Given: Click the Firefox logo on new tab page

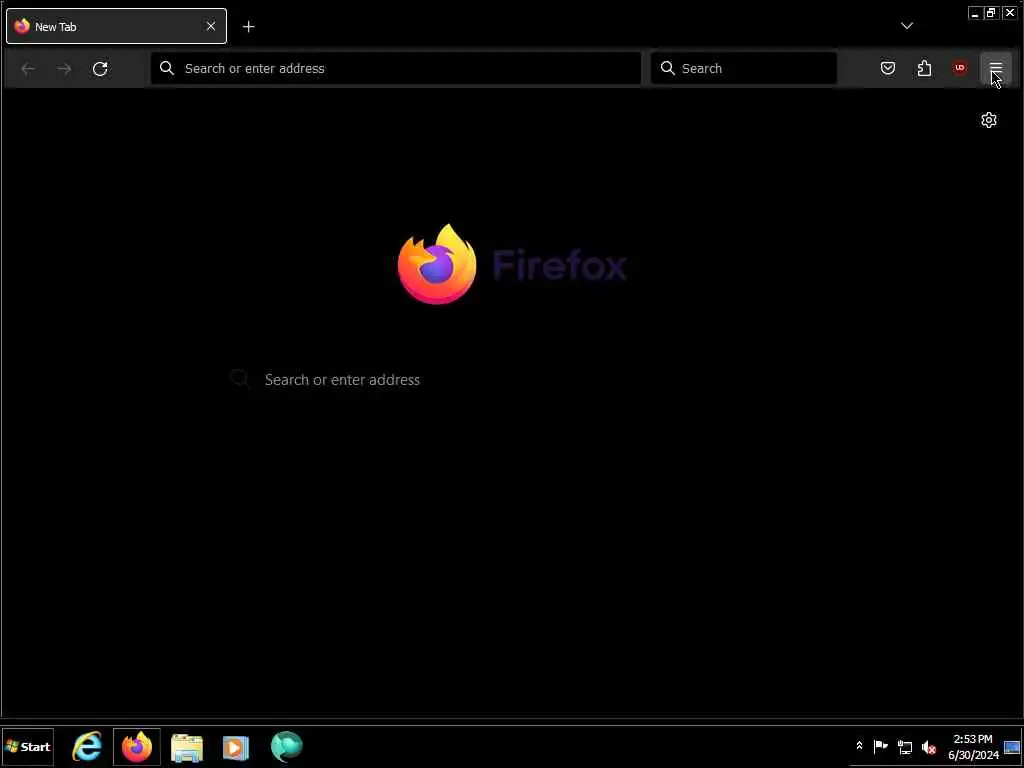Looking at the screenshot, I should [437, 264].
